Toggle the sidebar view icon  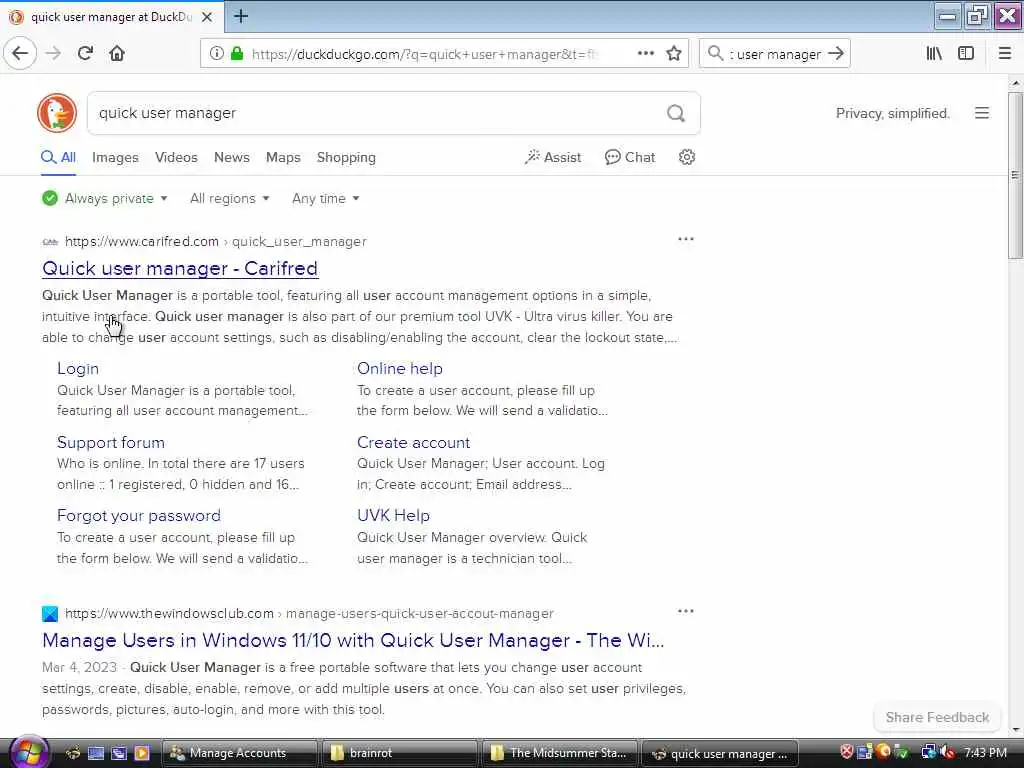point(966,54)
